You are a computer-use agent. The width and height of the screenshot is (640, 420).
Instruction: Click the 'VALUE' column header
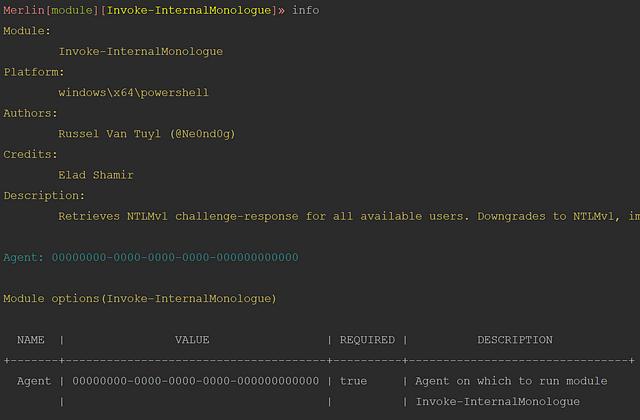[x=192, y=340]
